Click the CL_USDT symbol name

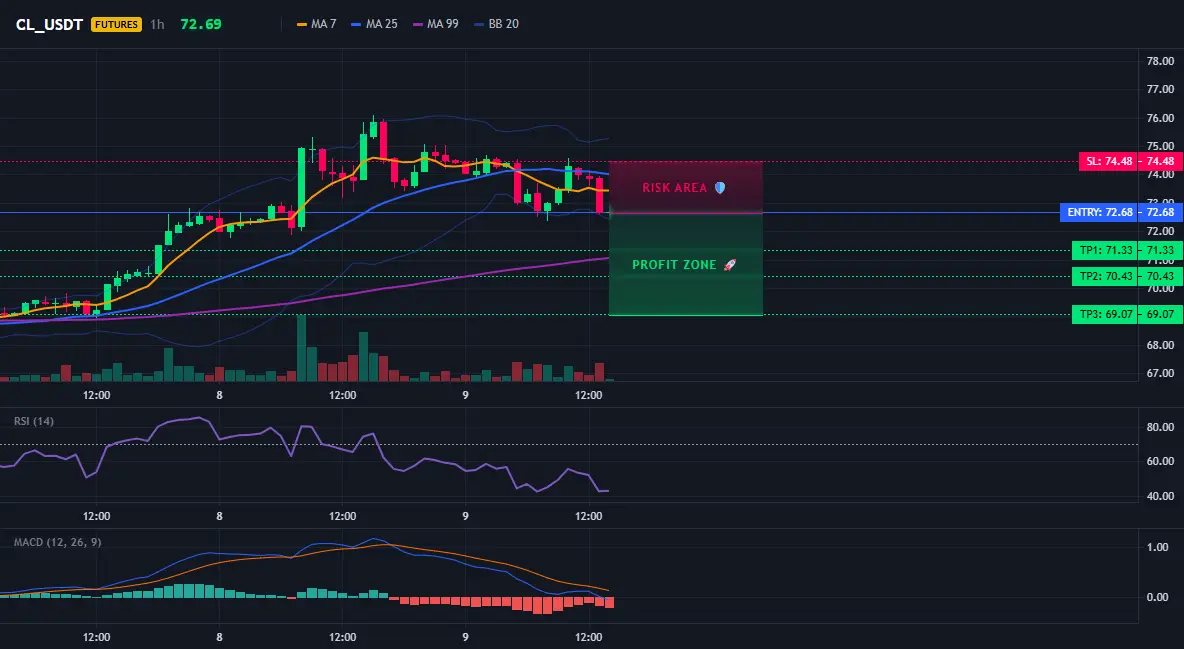49,24
